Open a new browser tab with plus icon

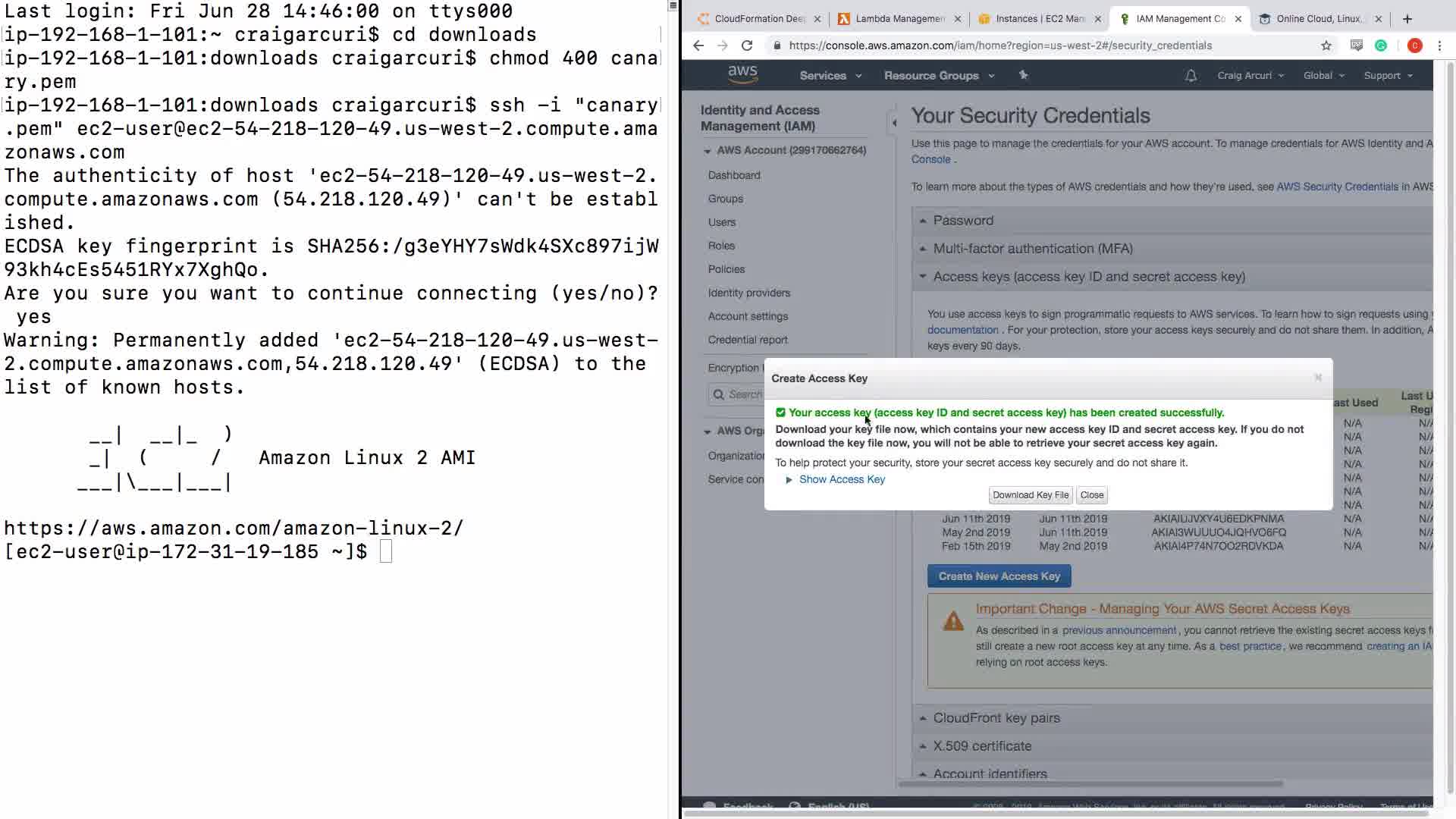[x=1407, y=19]
